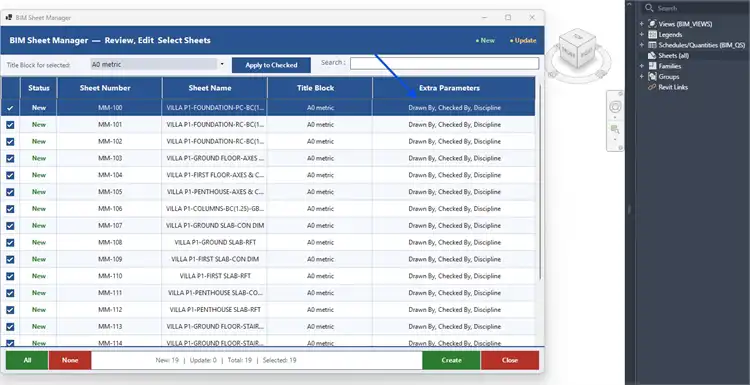Sort by the Sheet Name column header
The height and width of the screenshot is (385, 750).
(215, 88)
